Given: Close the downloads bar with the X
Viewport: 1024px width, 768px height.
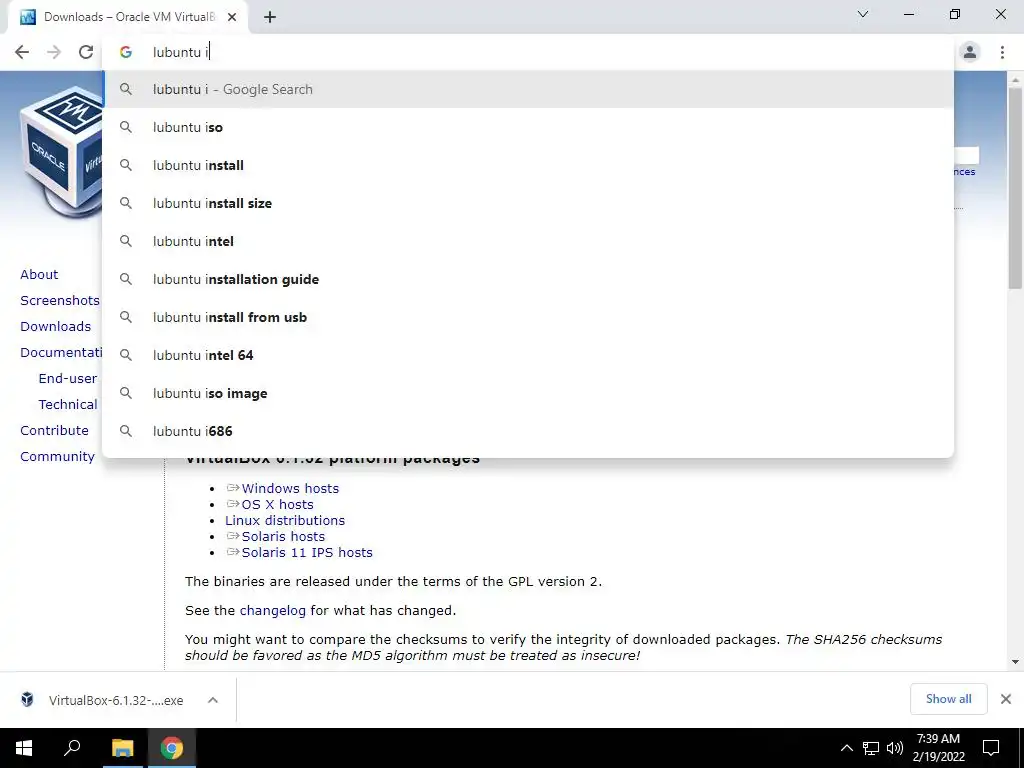Looking at the screenshot, I should point(1006,699).
